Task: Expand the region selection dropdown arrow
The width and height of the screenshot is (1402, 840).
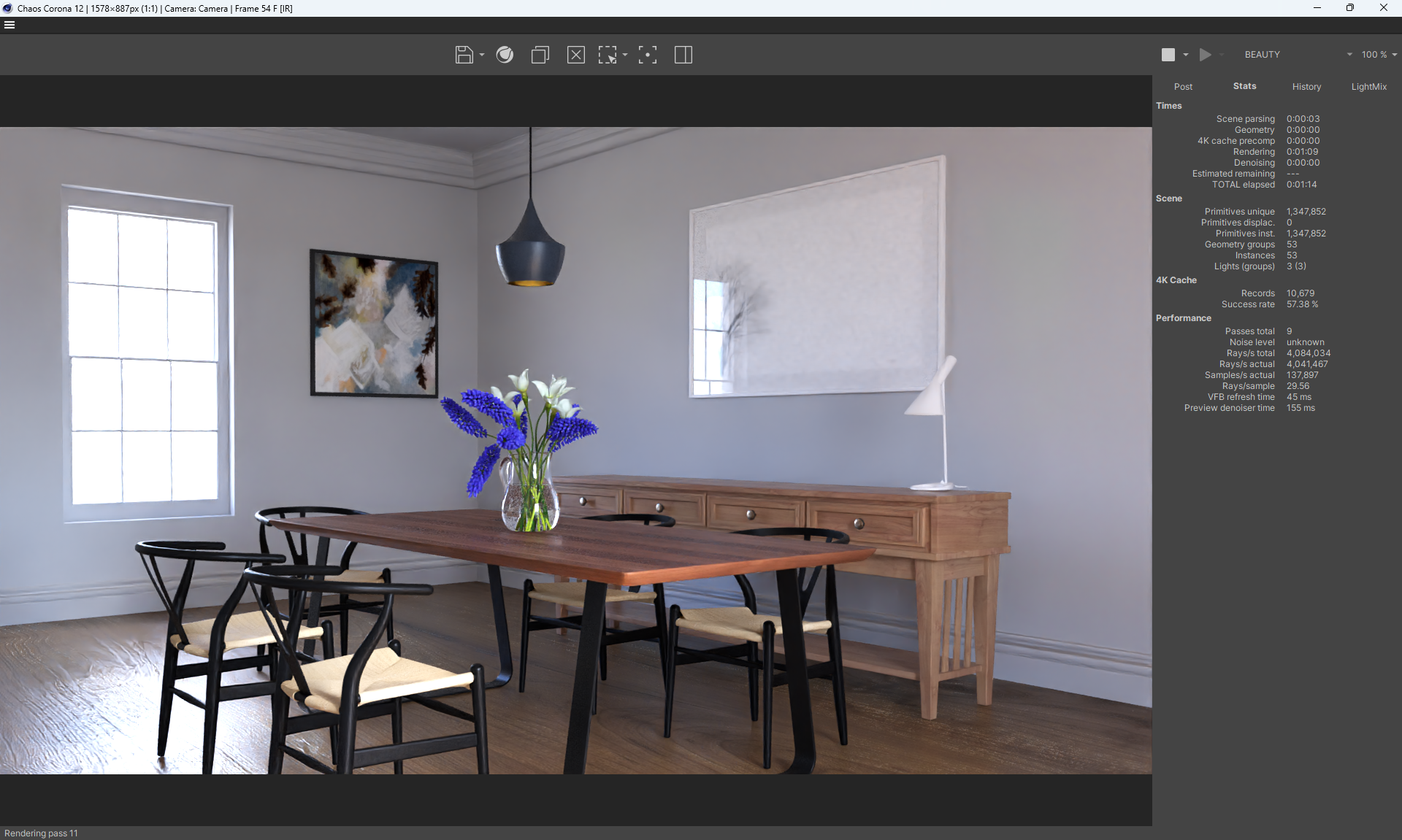Action: pyautogui.click(x=625, y=55)
